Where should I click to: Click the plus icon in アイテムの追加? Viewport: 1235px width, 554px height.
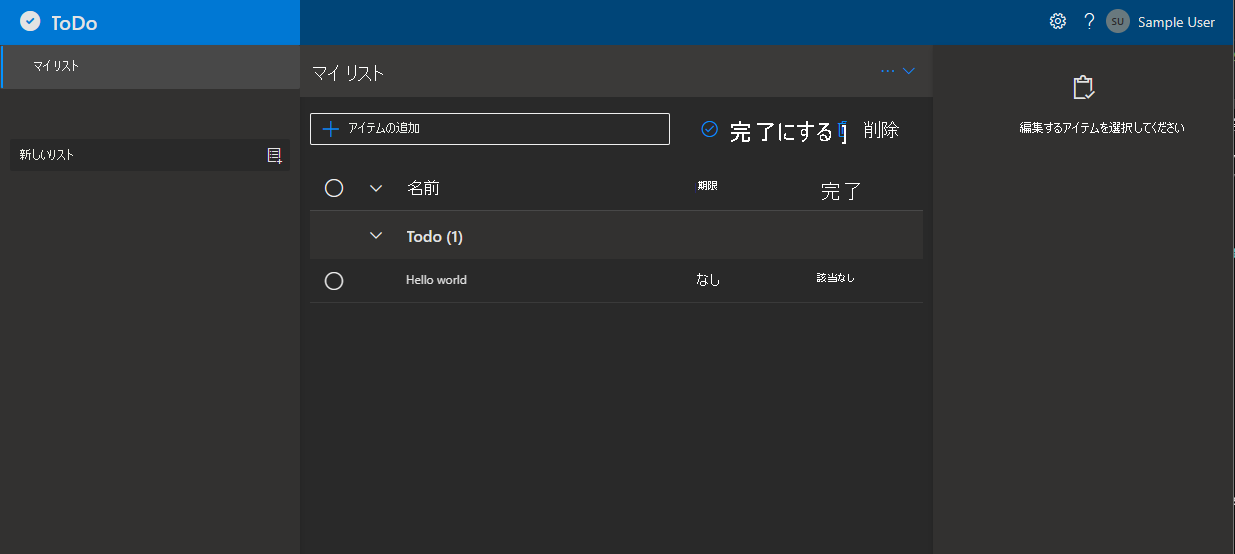[331, 129]
